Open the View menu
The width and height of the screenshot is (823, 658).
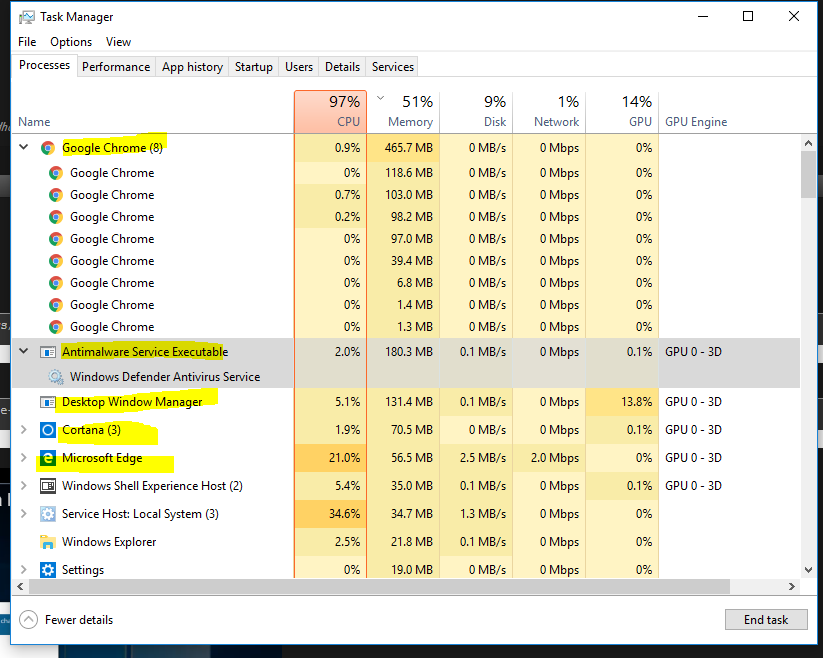tap(118, 42)
